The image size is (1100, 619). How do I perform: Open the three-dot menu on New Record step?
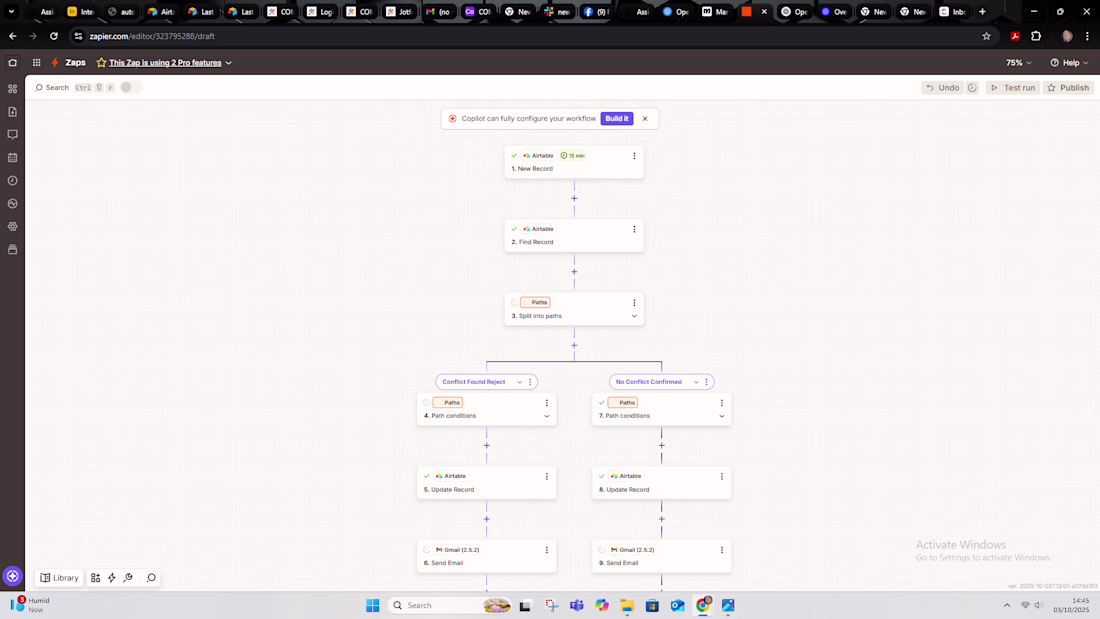click(x=634, y=156)
